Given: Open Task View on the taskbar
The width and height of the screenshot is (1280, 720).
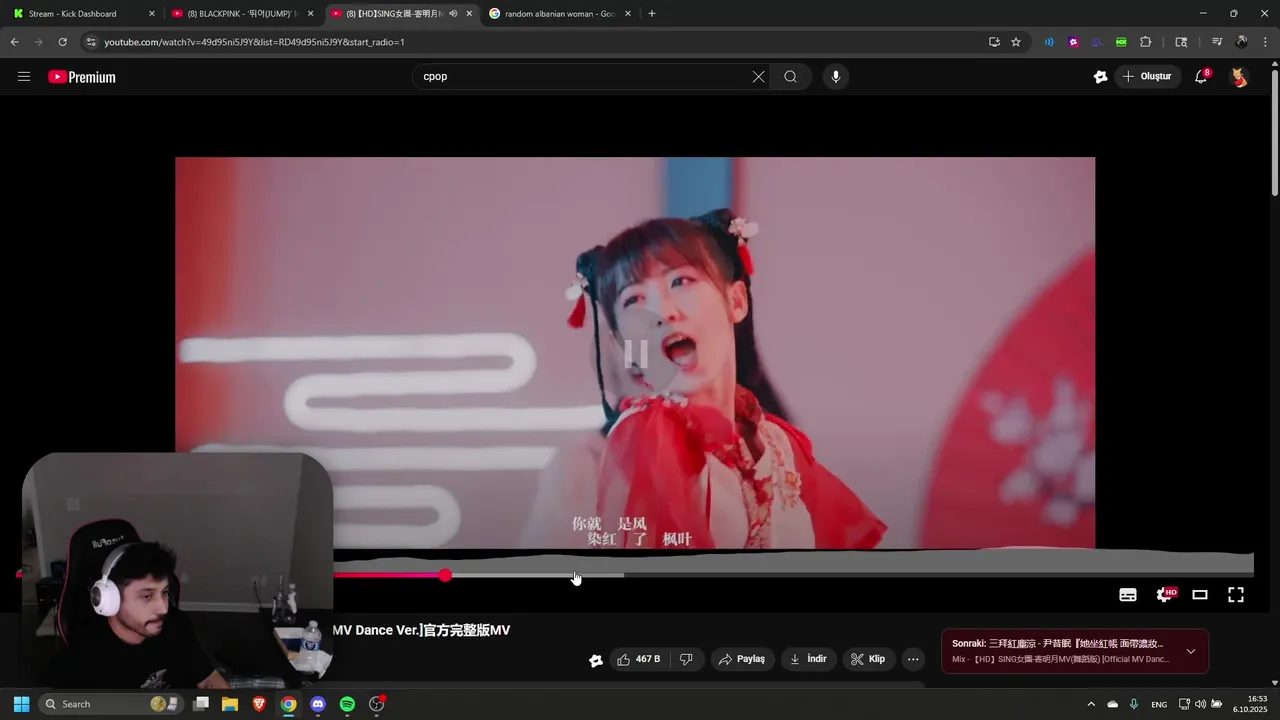Looking at the screenshot, I should (x=201, y=704).
